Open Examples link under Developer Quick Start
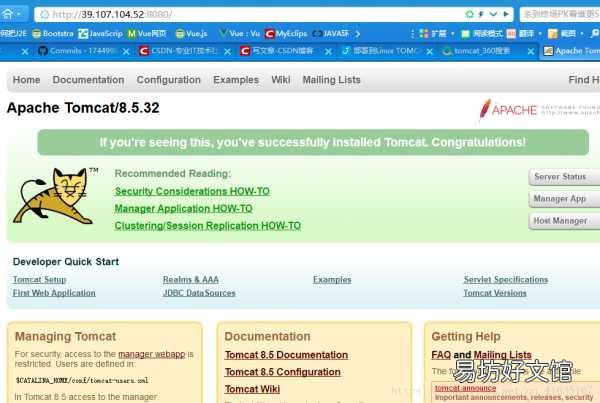600x403 pixels. coord(332,280)
